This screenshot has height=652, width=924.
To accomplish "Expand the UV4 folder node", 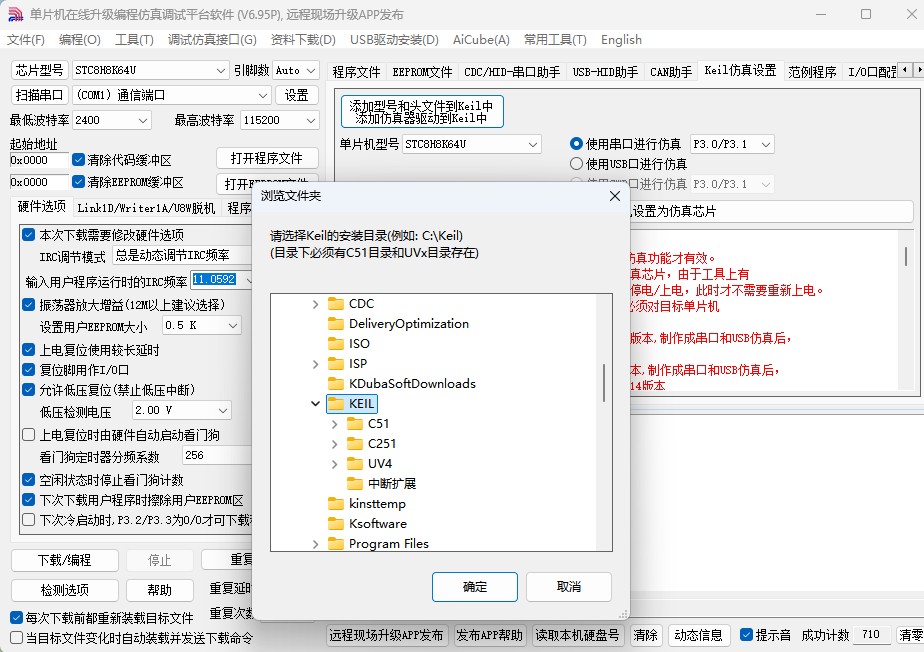I will point(335,464).
